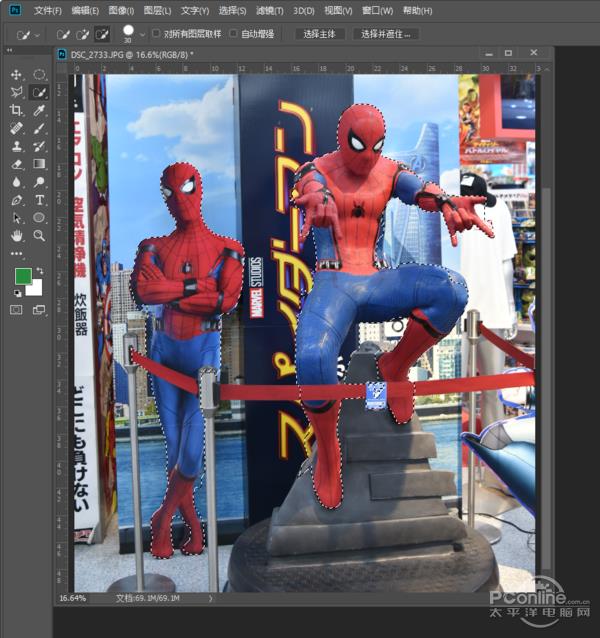Click the 选择主体 button
Screen dimensions: 600x638
pyautogui.click(x=320, y=34)
